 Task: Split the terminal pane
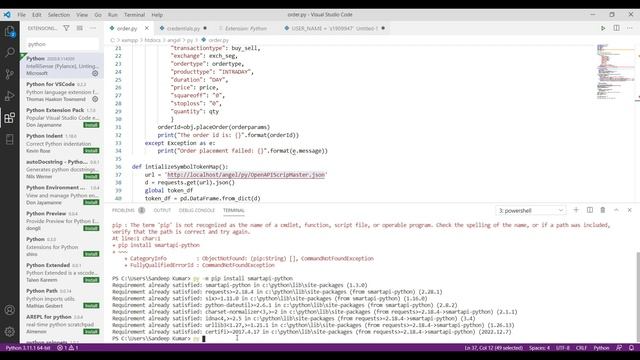click(x=590, y=210)
